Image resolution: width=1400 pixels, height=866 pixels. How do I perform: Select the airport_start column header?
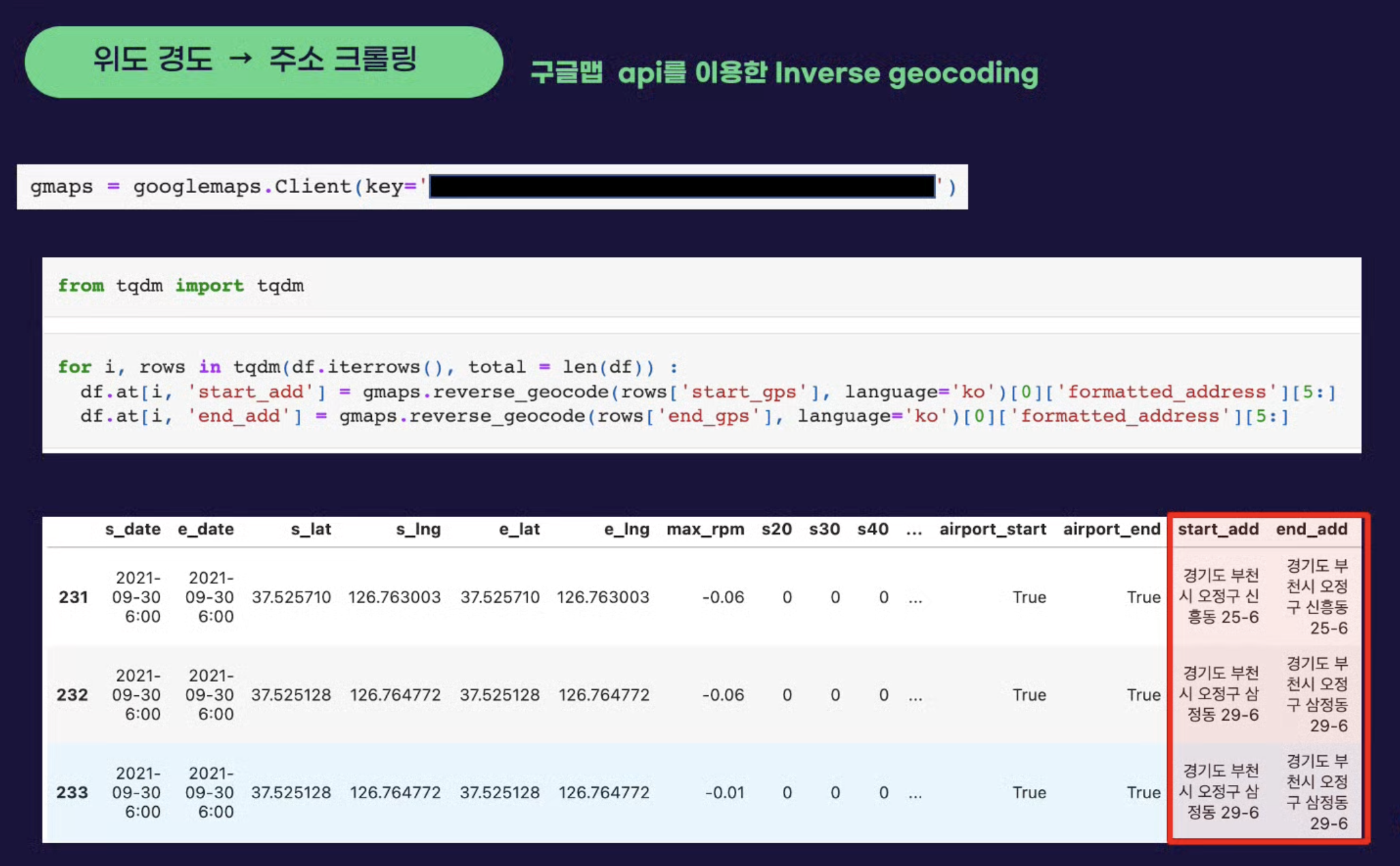tap(992, 530)
